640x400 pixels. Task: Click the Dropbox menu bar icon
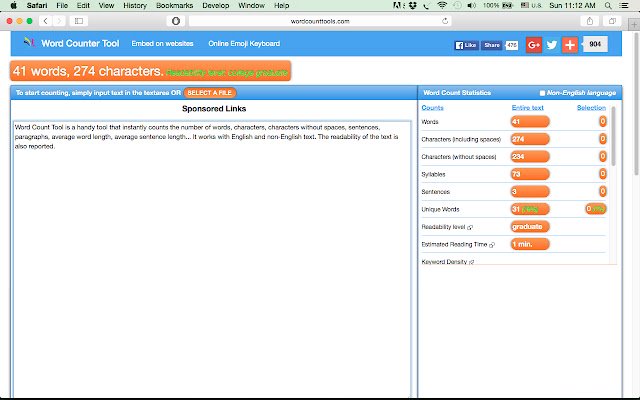(x=413, y=5)
